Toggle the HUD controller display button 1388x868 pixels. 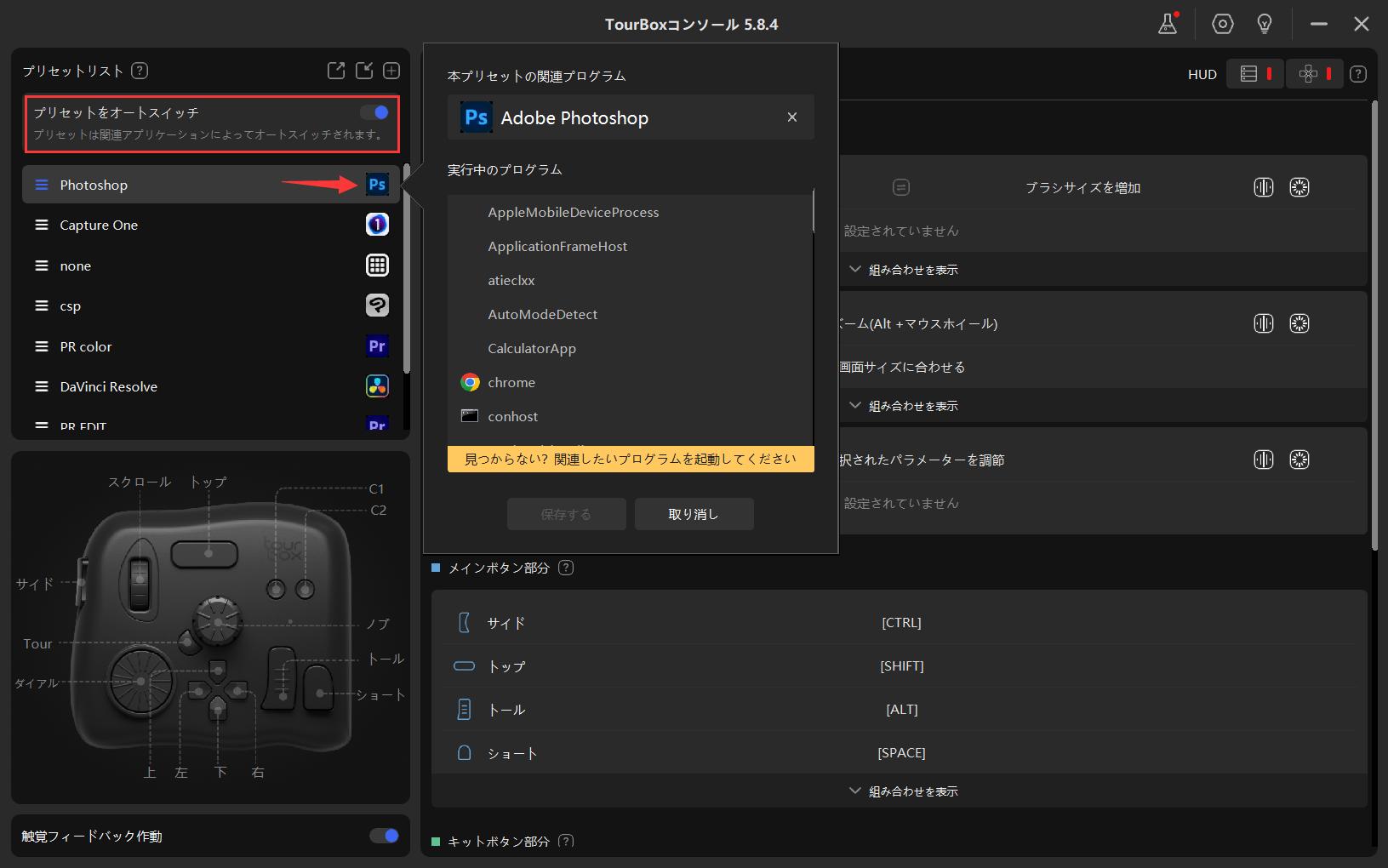pyautogui.click(x=1314, y=74)
